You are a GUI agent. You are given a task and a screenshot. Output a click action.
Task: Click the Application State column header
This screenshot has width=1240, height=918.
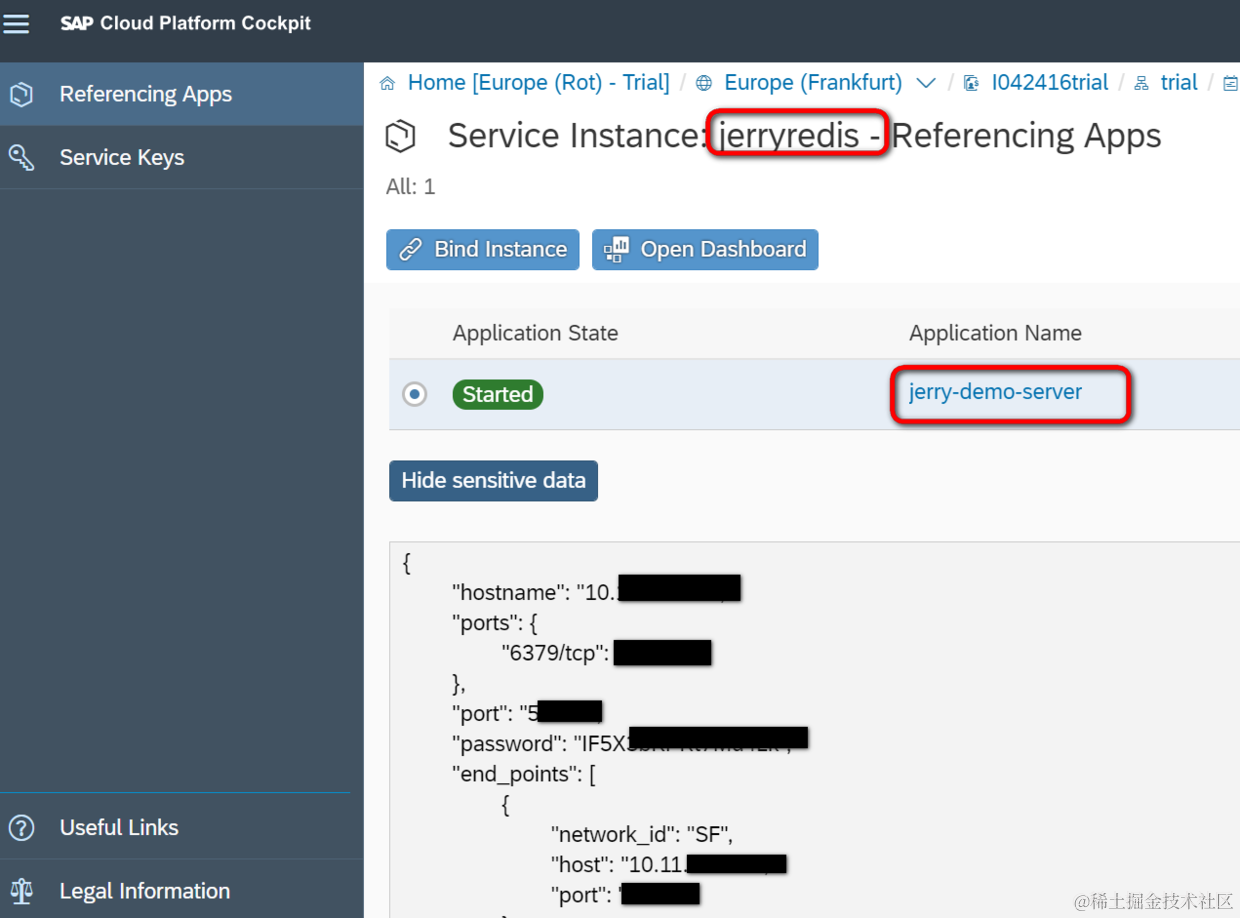tap(535, 333)
